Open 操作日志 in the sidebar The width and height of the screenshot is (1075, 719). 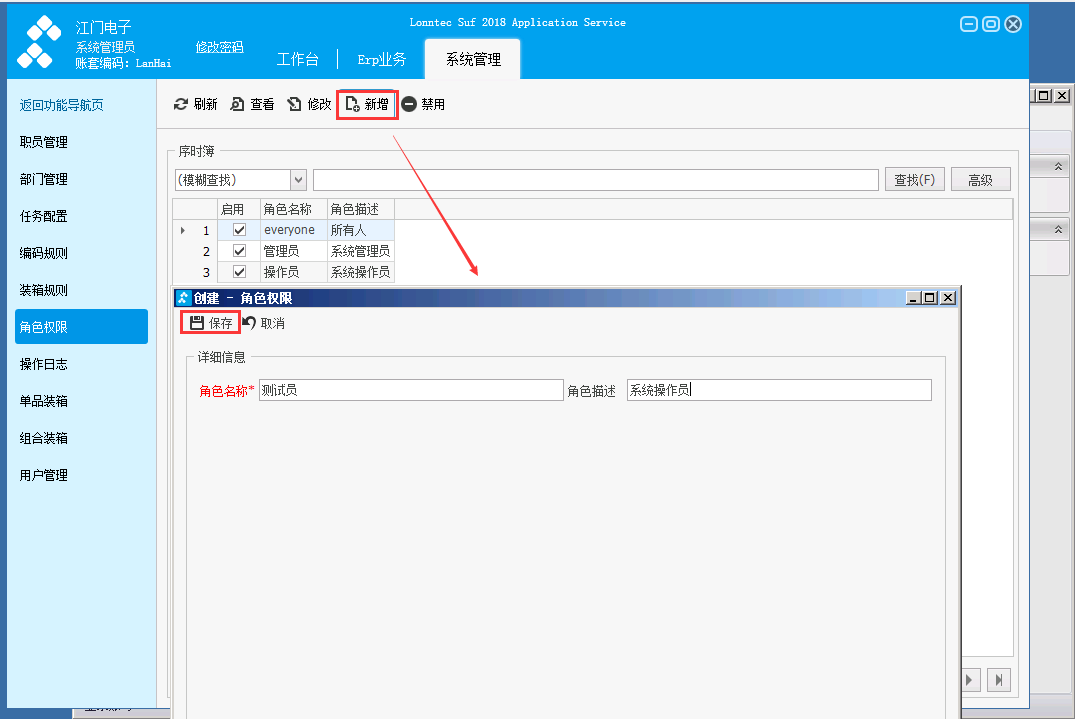[x=44, y=364]
